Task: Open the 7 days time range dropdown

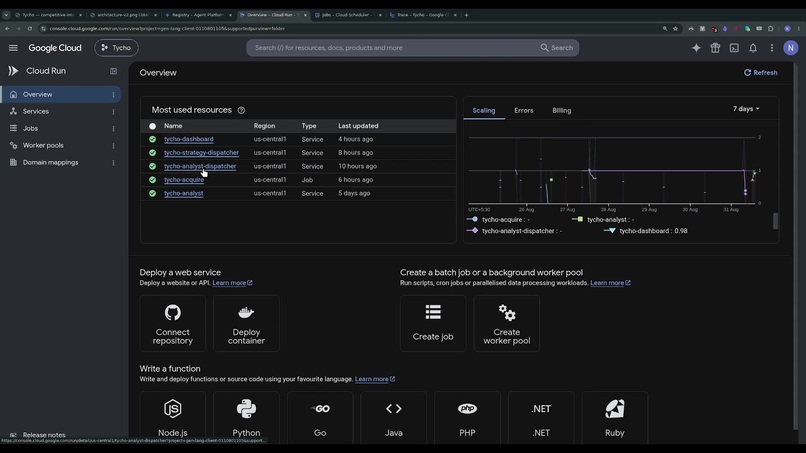Action: (746, 109)
